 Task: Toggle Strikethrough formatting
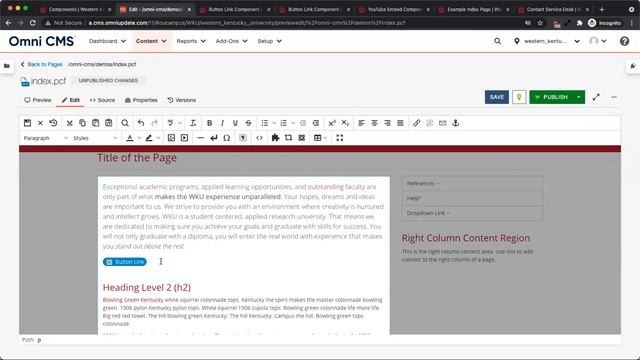pyautogui.click(x=248, y=123)
